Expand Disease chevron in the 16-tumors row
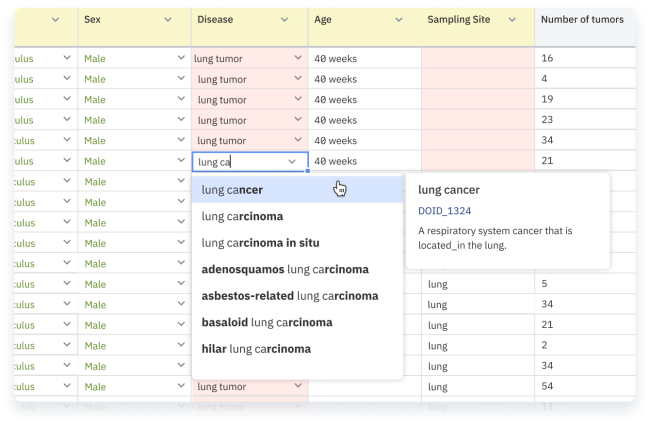Image resolution: width=650 pixels, height=423 pixels. [297, 58]
